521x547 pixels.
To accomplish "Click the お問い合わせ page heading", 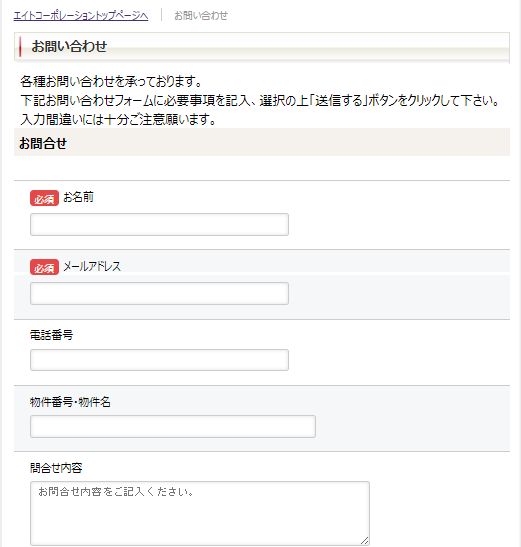I will [x=69, y=46].
